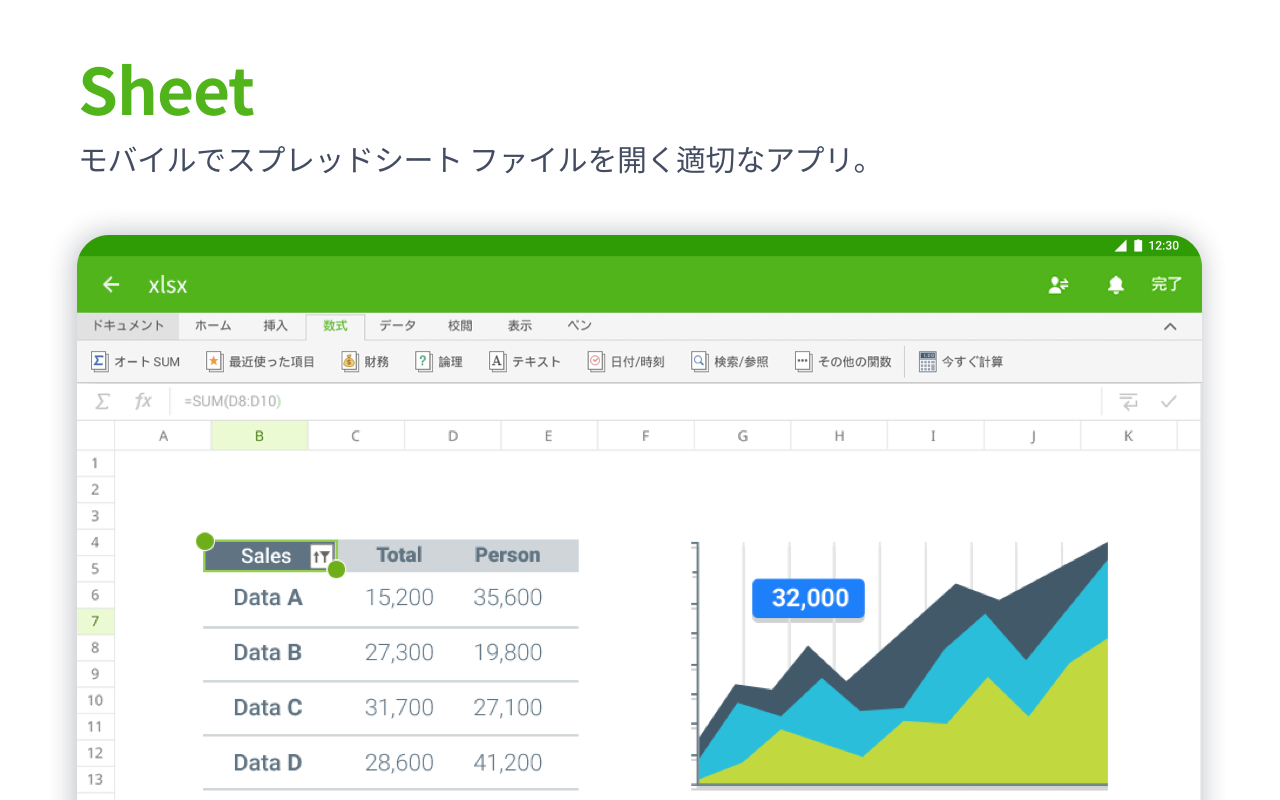This screenshot has height=800, width=1280.
Task: Open 財務 financial functions icon
Action: coord(349,361)
